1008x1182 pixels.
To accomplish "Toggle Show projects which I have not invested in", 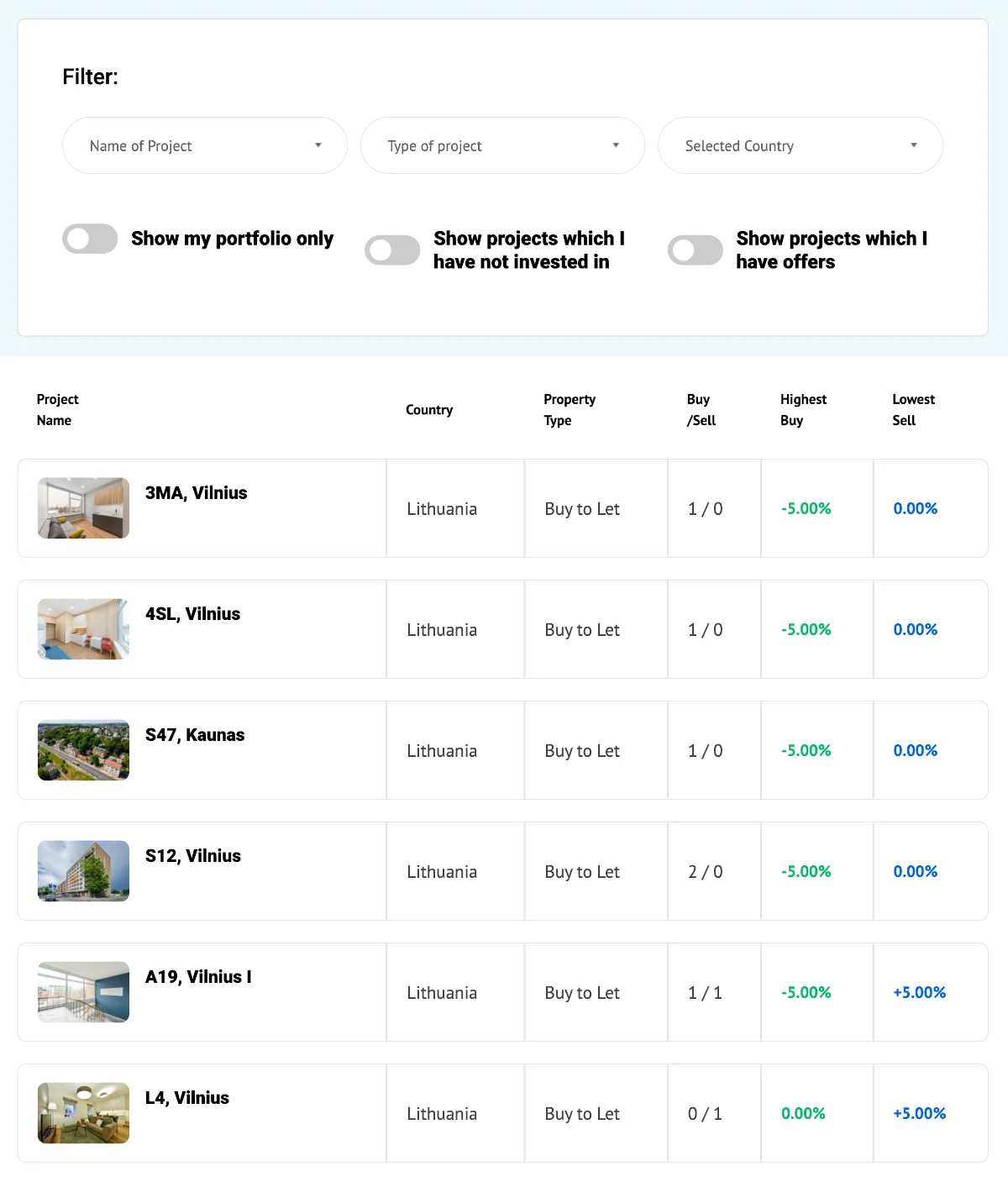I will (x=392, y=250).
